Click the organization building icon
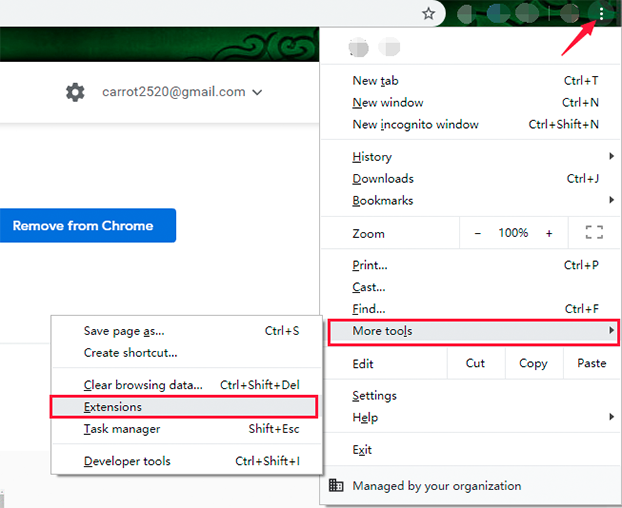 336,485
